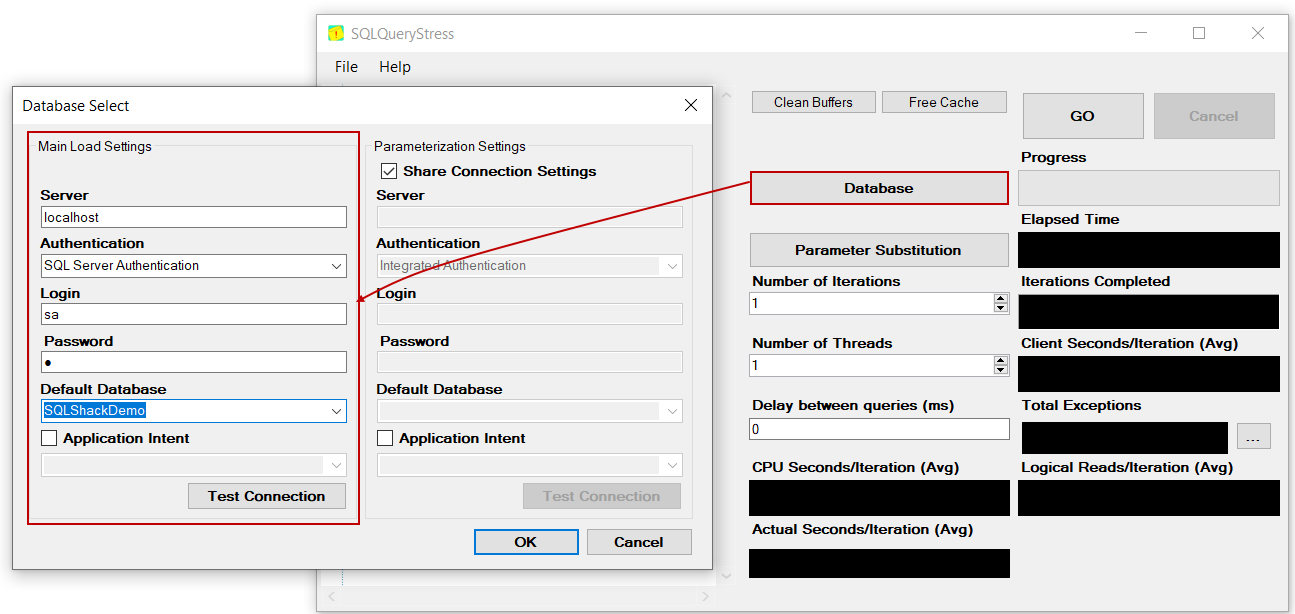Toggle Main Load Application Intent checkbox
The width and height of the screenshot is (1295, 614).
[49, 438]
